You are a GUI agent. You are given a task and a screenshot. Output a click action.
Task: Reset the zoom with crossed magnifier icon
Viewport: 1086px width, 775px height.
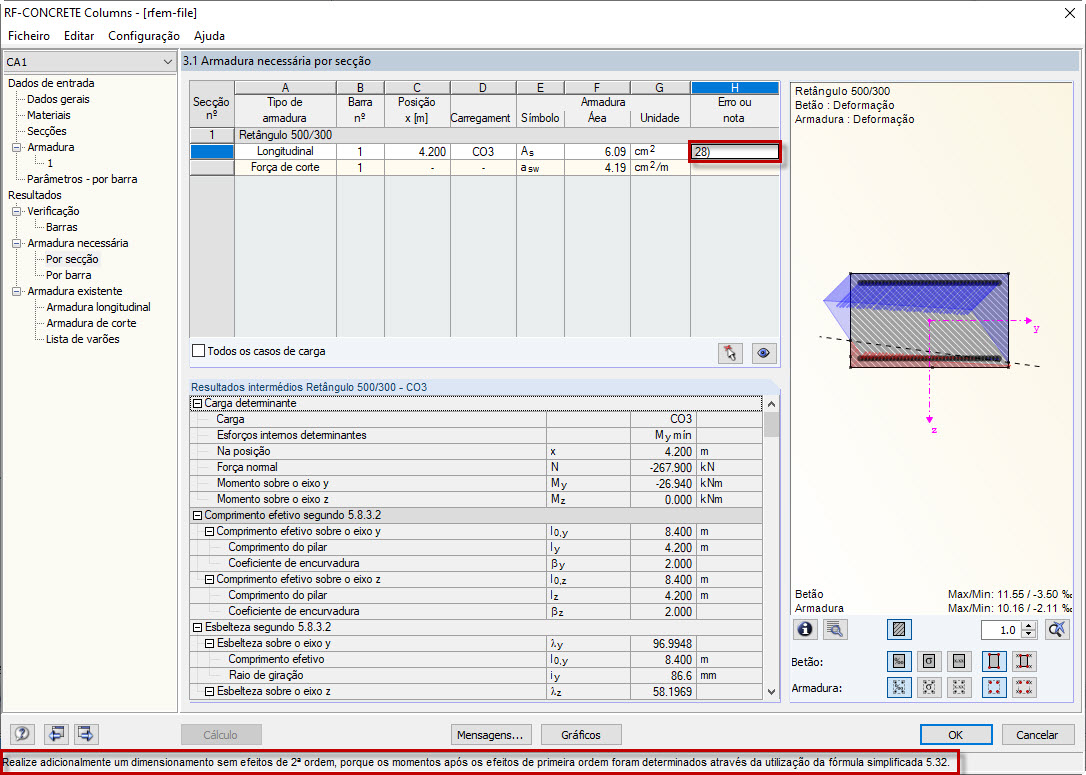point(1056,630)
